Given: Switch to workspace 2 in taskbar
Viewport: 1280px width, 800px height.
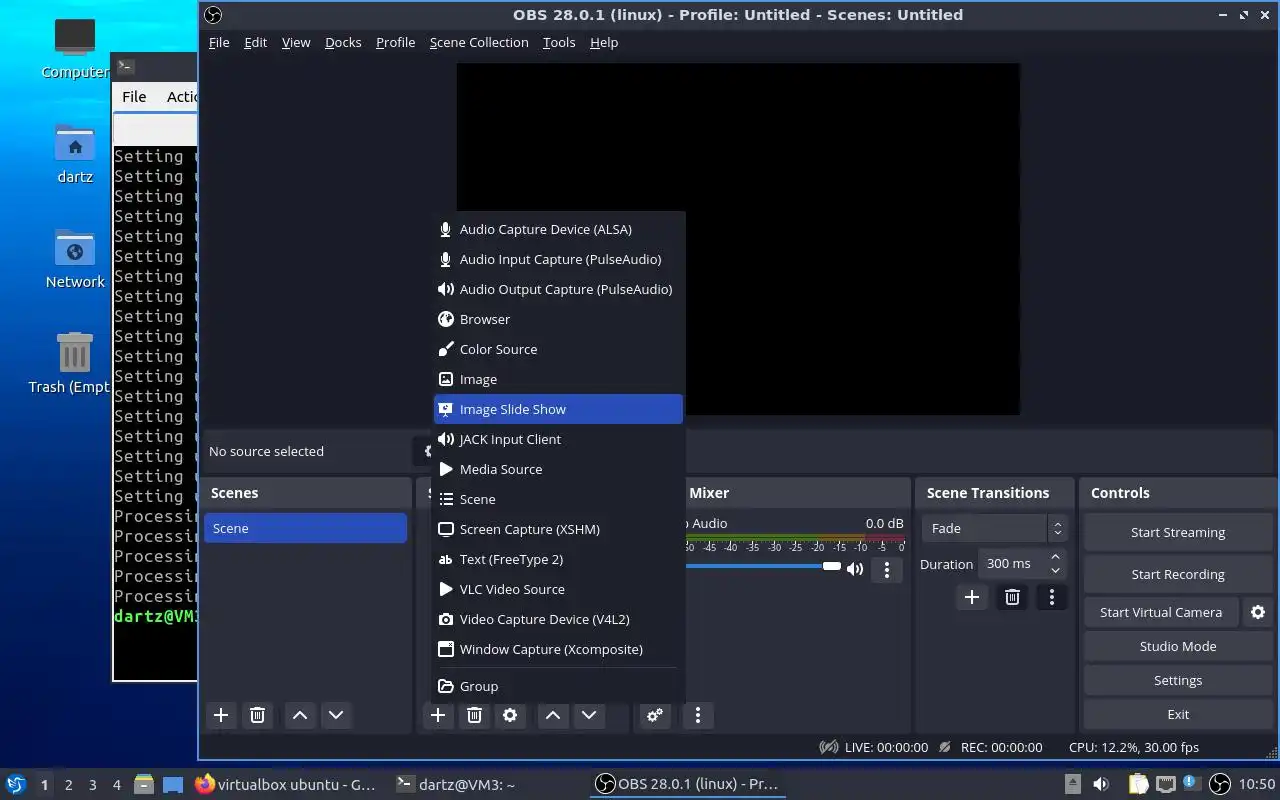Looking at the screenshot, I should (x=69, y=785).
